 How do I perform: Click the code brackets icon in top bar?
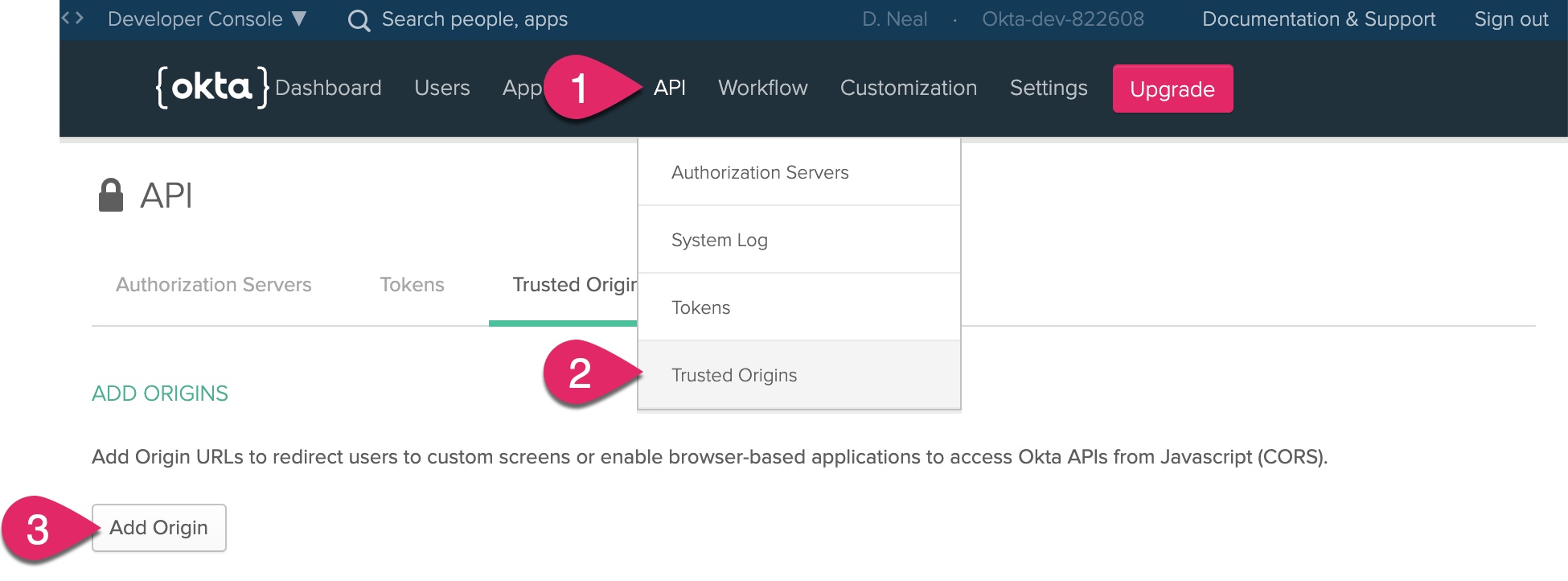pos(72,18)
